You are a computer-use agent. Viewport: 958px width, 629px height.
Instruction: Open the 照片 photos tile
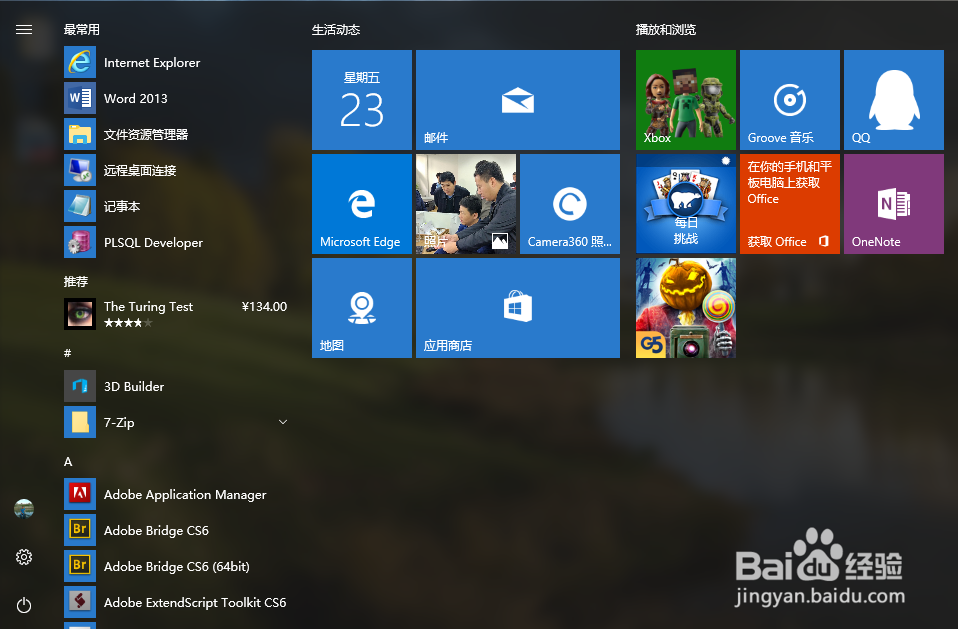click(466, 204)
